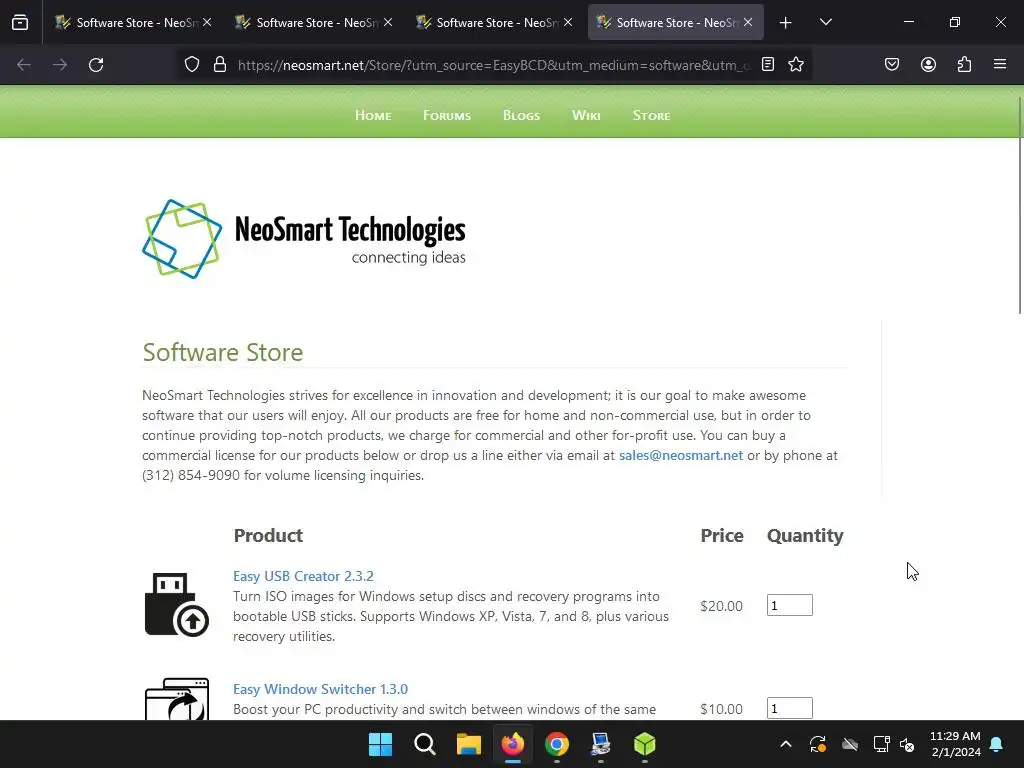Viewport: 1024px width, 768px height.
Task: Open Forums in site navigation
Action: click(447, 115)
